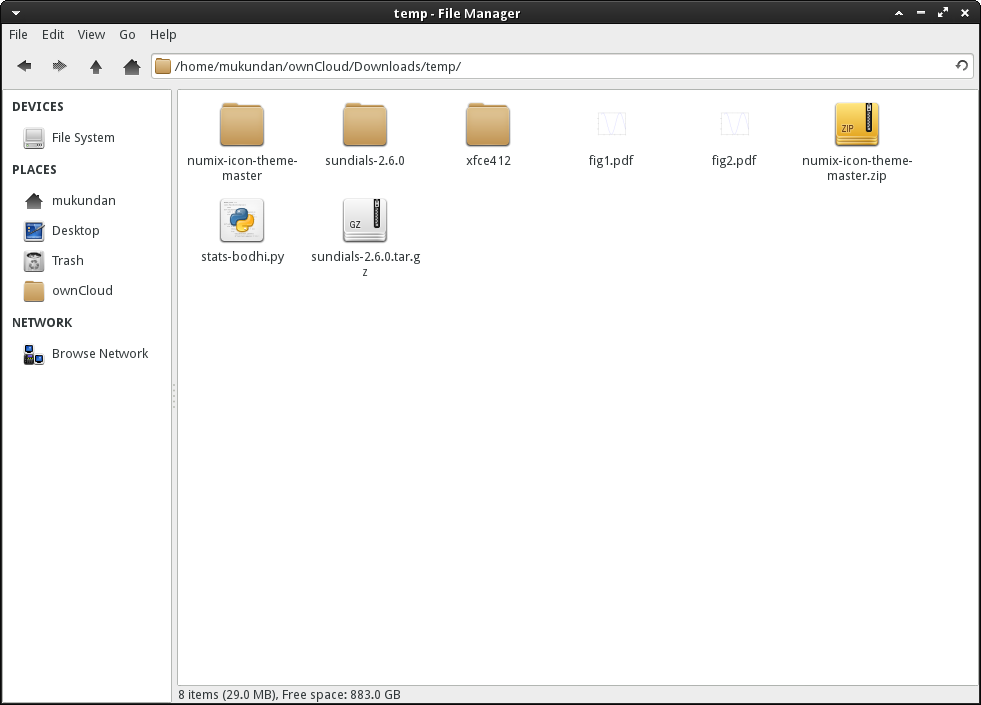Open the View menu
981x705 pixels.
click(x=91, y=34)
